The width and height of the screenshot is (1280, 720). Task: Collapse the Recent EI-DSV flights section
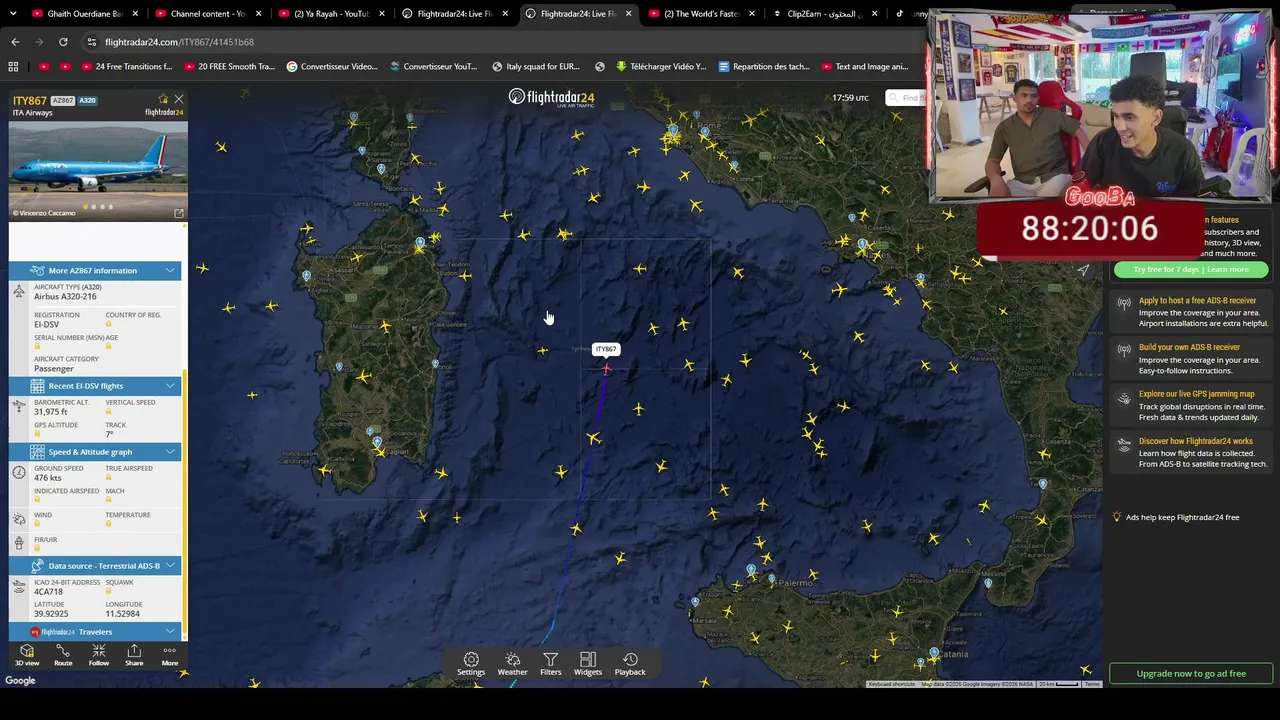point(96,386)
